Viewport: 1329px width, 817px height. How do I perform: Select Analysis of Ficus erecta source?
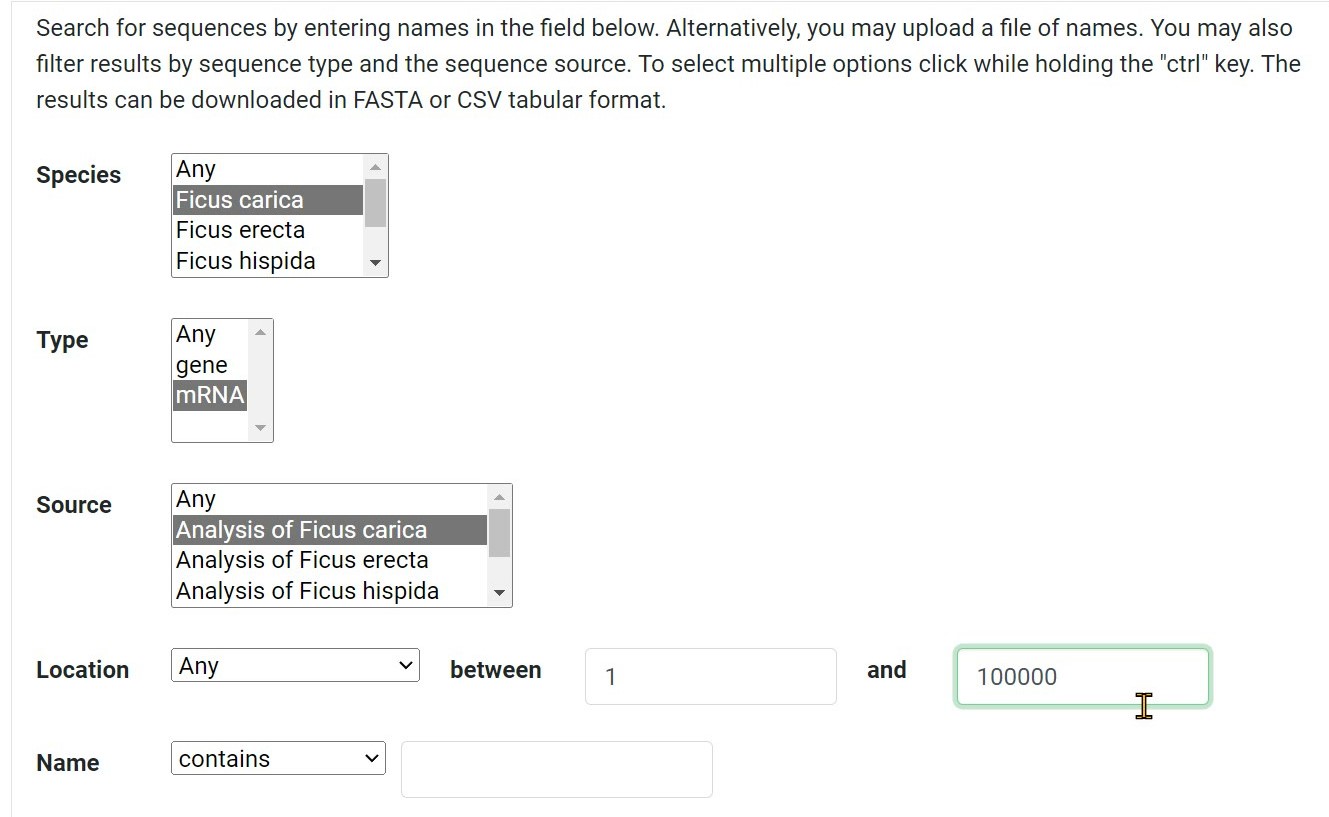click(329, 560)
